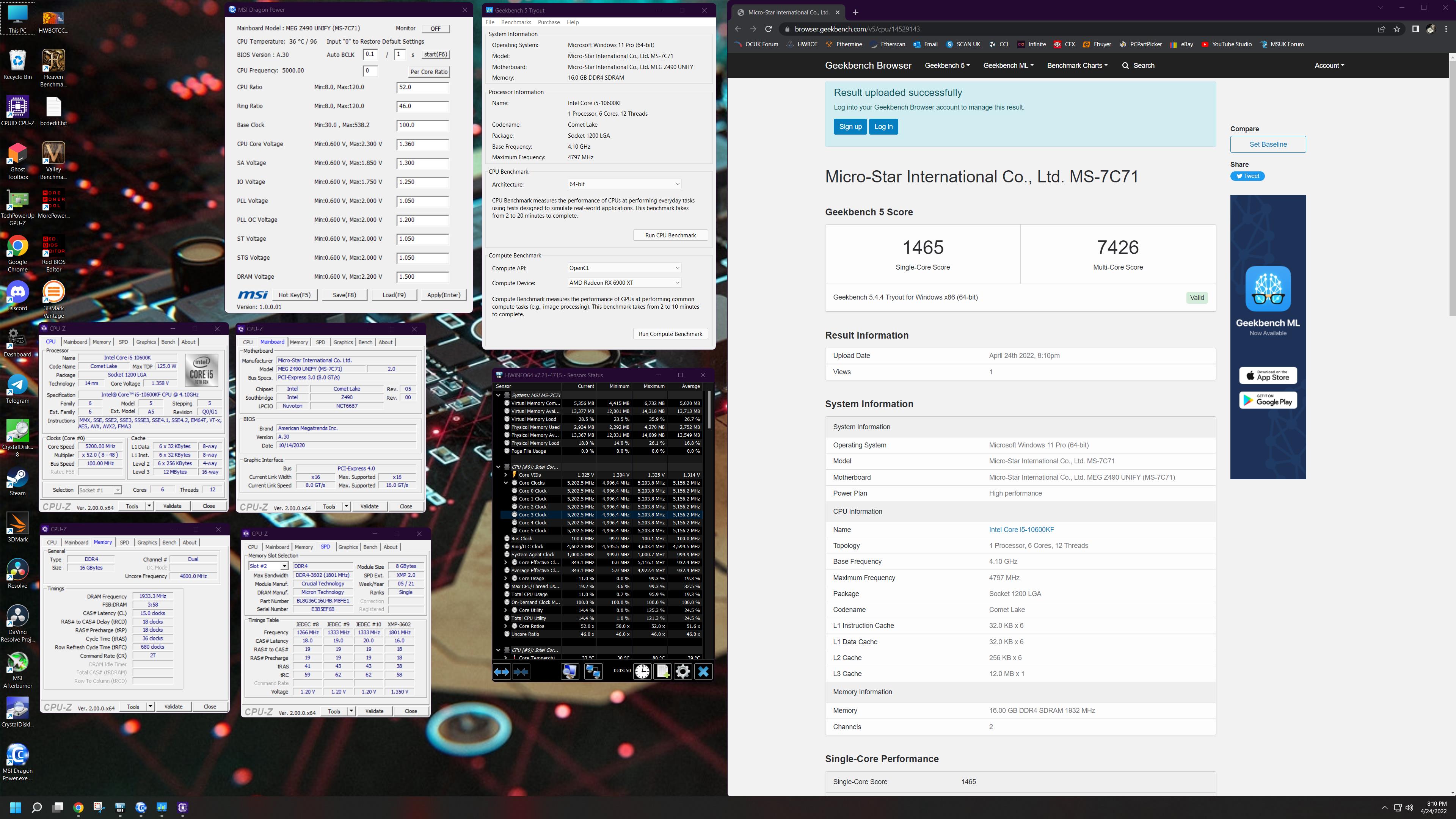Open Benchmarks menu in Geekbench 5
This screenshot has height=819, width=1456.
[516, 22]
